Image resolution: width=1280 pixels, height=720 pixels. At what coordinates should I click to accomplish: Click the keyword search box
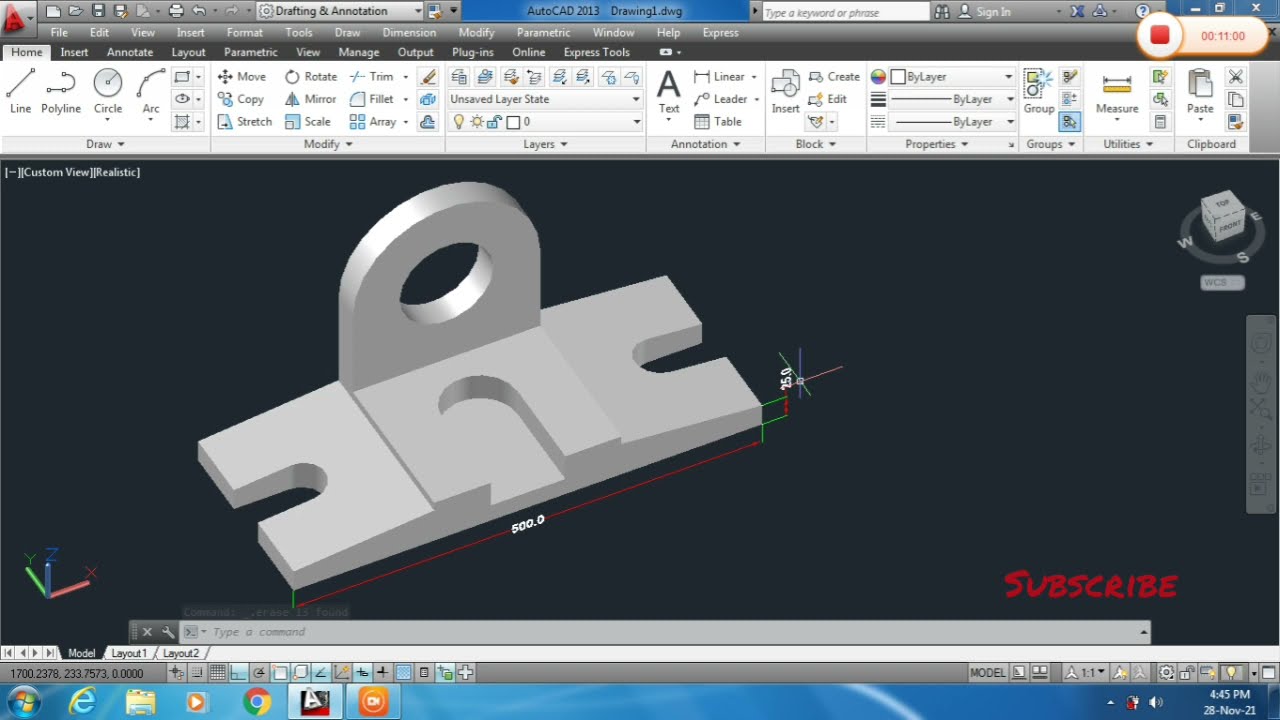coord(845,12)
